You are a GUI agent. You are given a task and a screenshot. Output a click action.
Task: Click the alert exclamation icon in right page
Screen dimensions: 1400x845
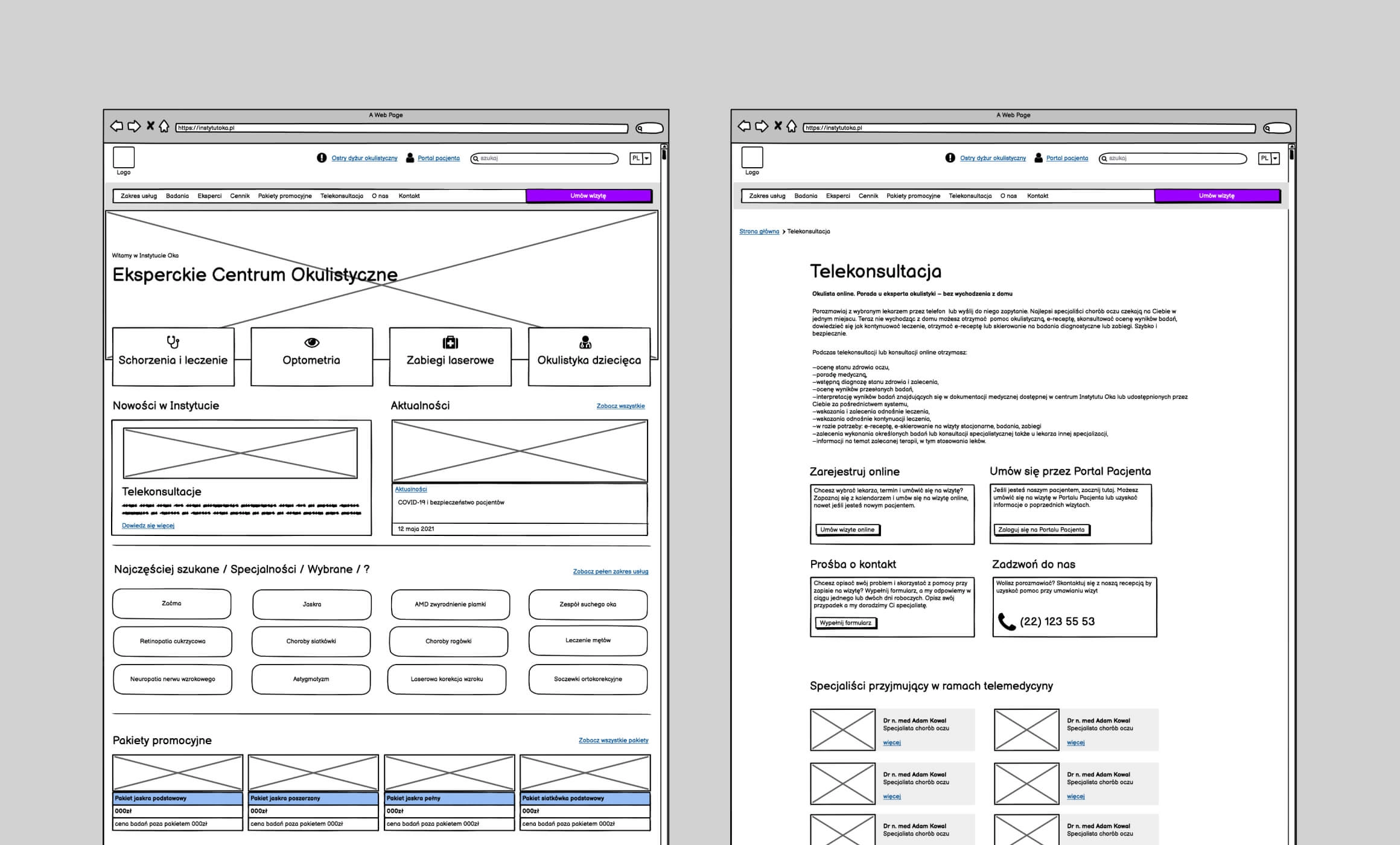click(950, 158)
